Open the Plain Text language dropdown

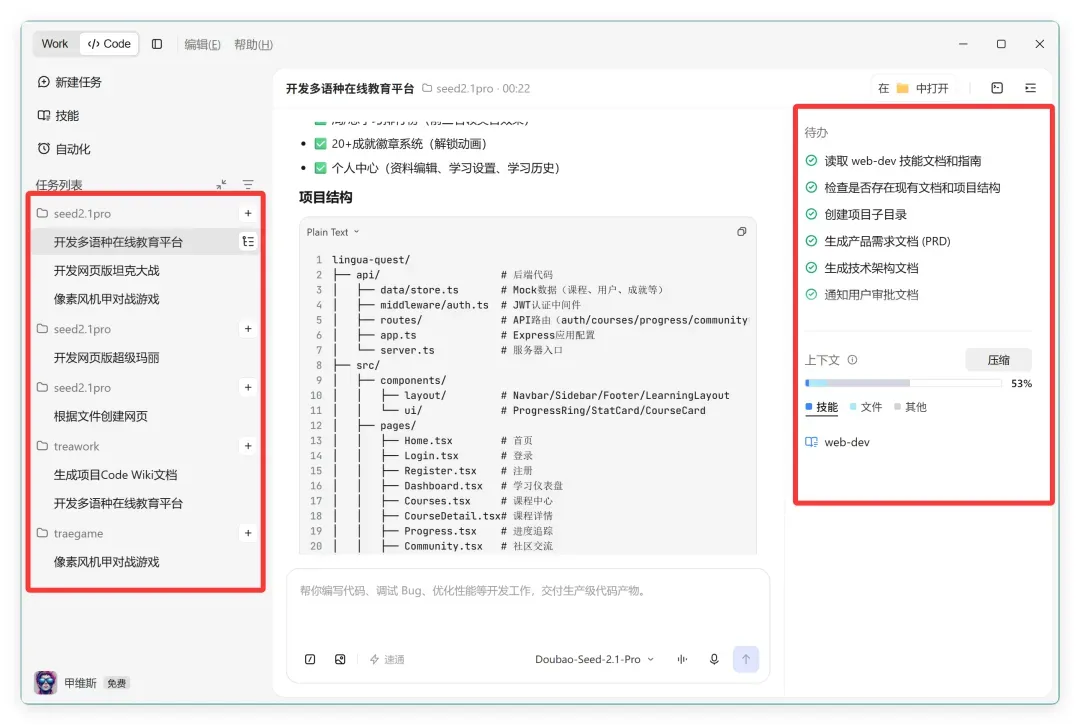(x=333, y=232)
